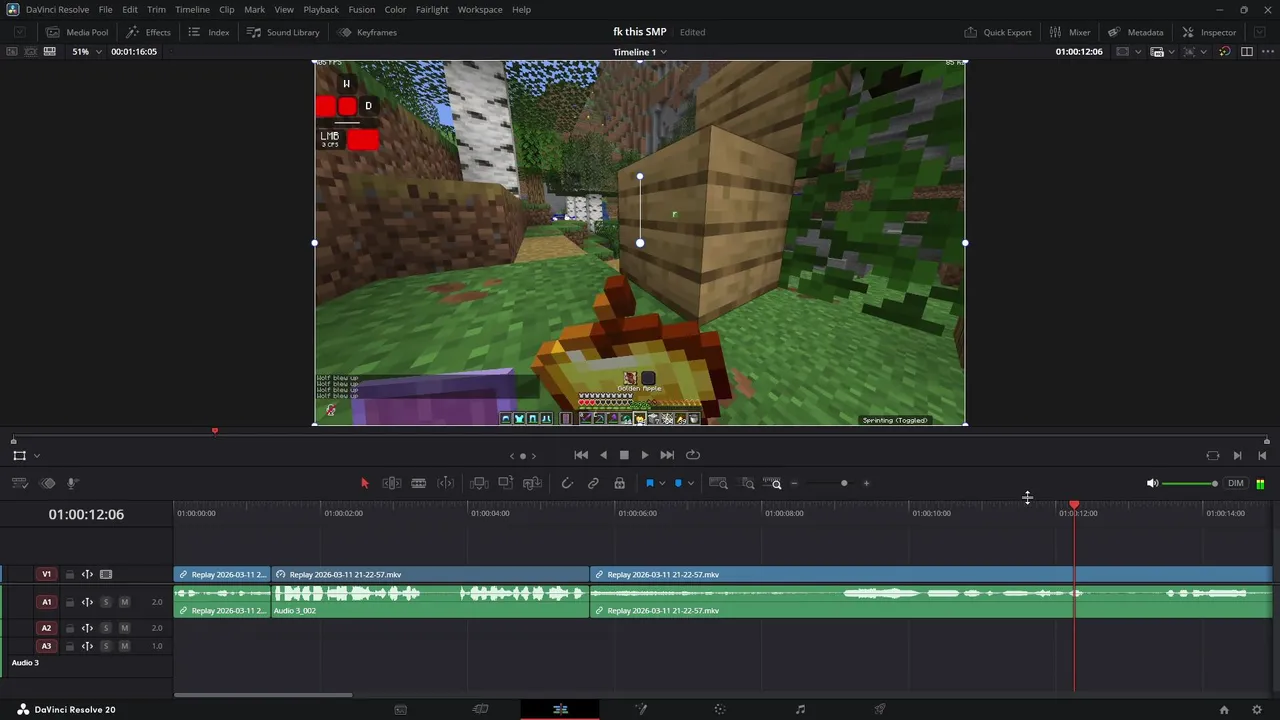Screen dimensions: 1280x720
Task: Play the timeline forward
Action: [x=645, y=455]
